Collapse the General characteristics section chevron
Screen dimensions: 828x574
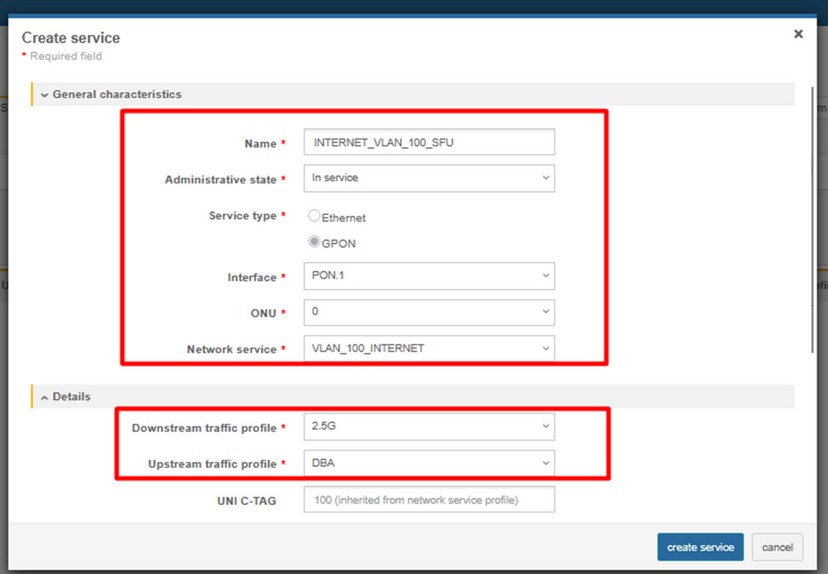pyautogui.click(x=44, y=94)
